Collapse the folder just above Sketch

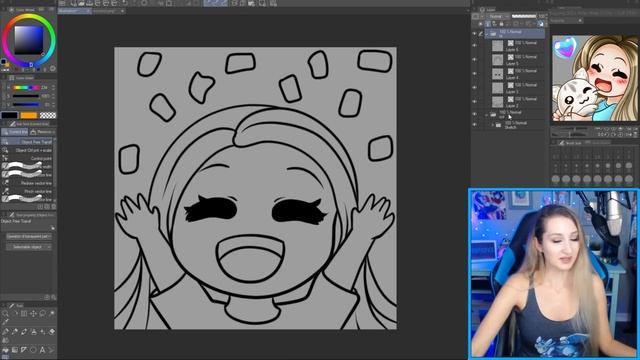(x=487, y=115)
